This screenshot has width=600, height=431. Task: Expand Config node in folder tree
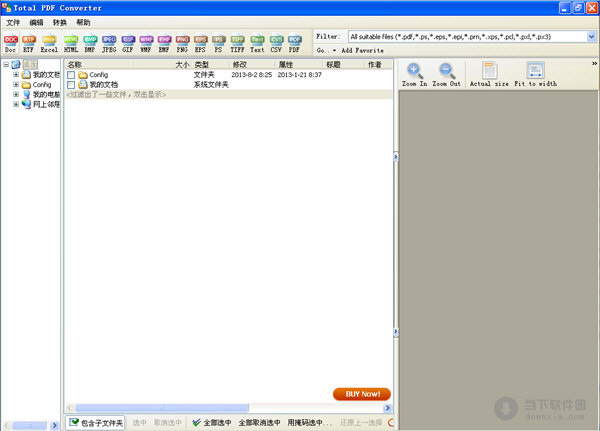16,84
